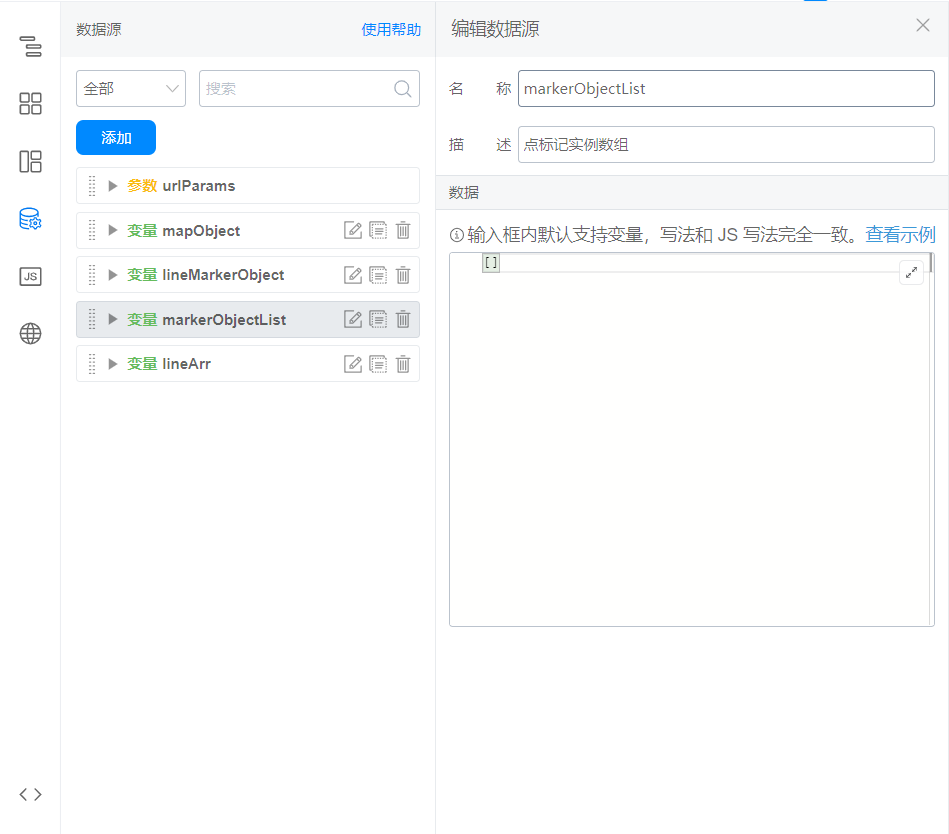Image resolution: width=949 pixels, height=834 pixels.
Task: Click drag handle of lineArr row
Action: 92,364
